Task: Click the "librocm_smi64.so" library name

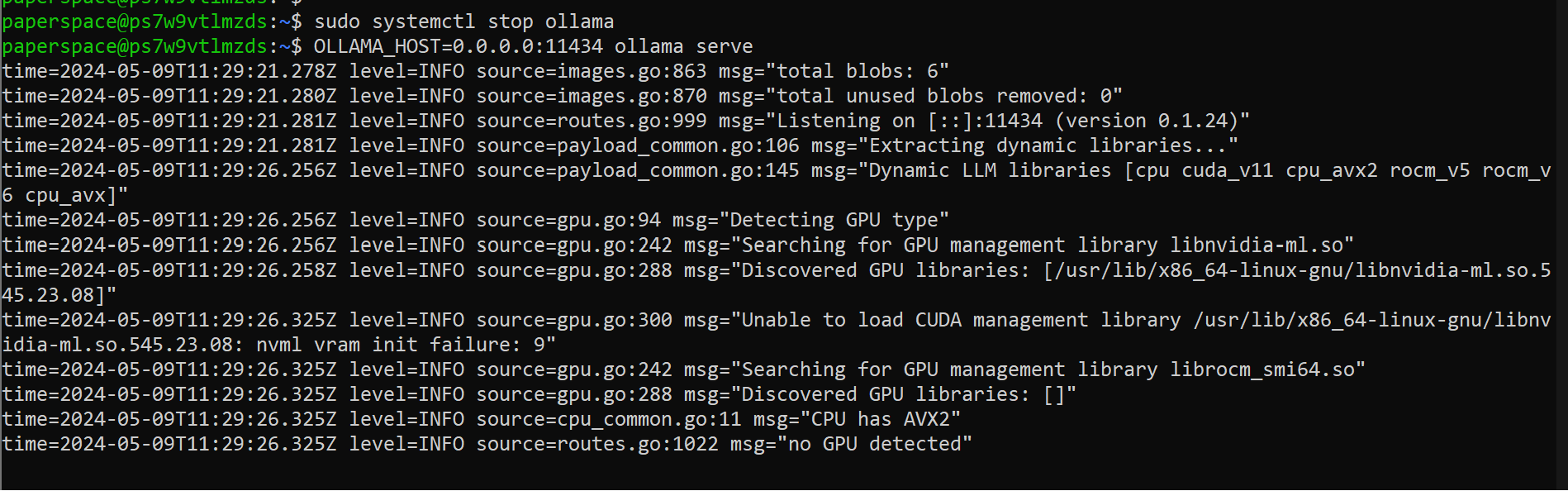Action: pos(1262,369)
